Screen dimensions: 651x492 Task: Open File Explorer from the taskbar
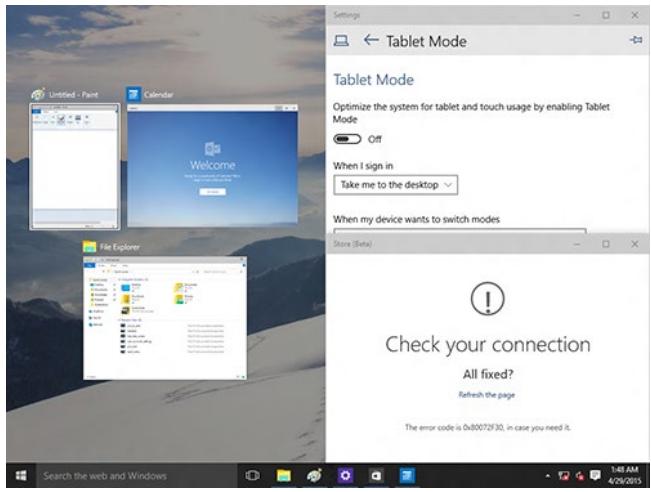tap(283, 476)
